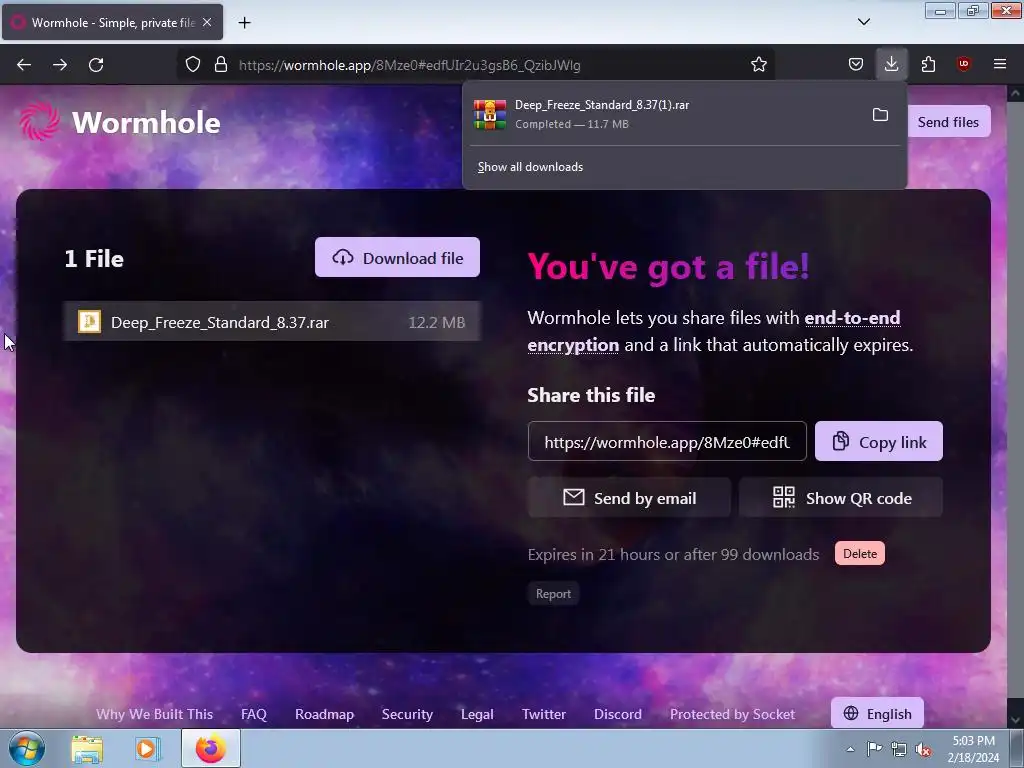
Task: Close the Wormhole tab
Action: pos(207,22)
